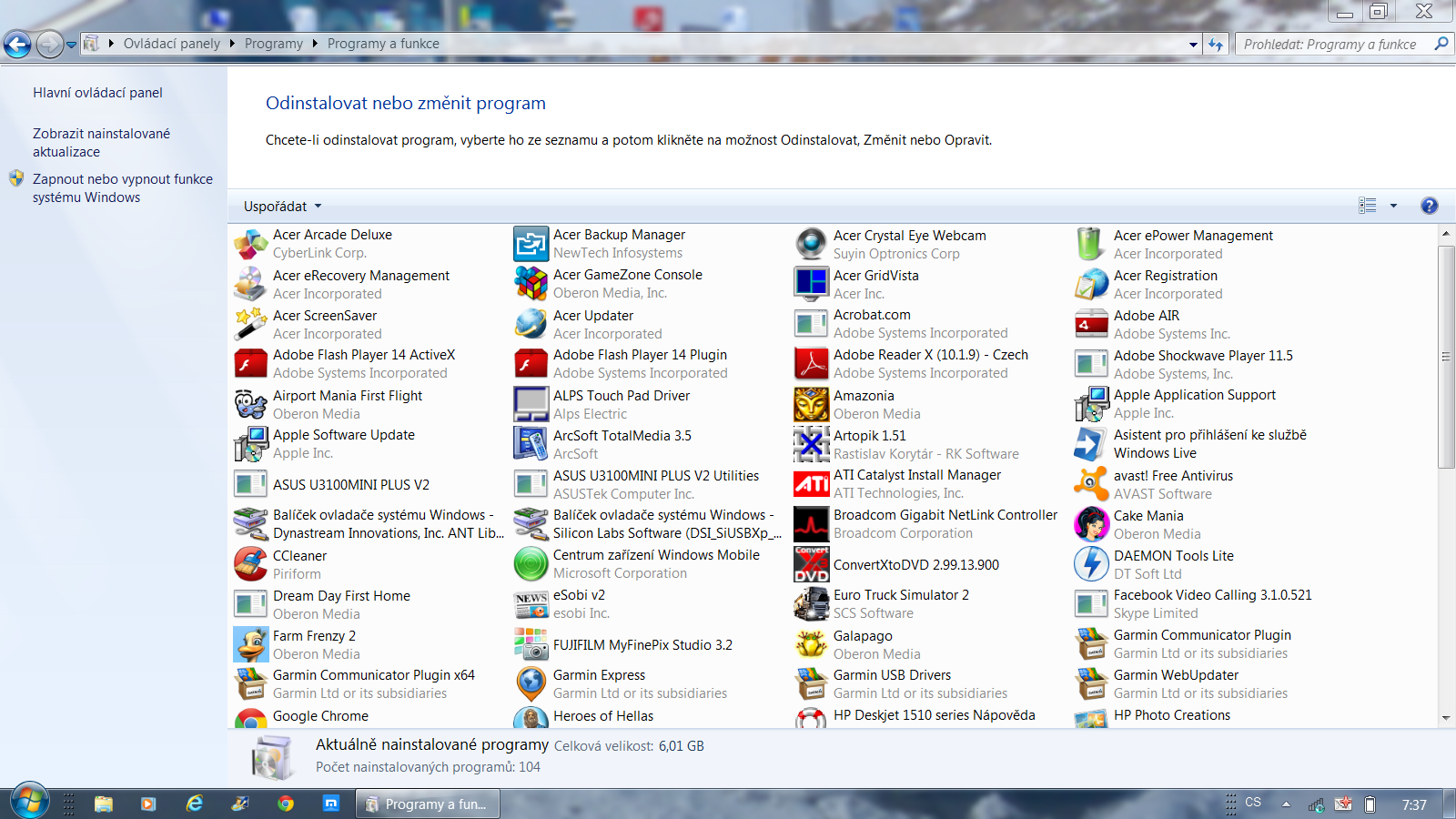
Task: Select the Euro Truck Simulator 2 icon
Action: [811, 604]
